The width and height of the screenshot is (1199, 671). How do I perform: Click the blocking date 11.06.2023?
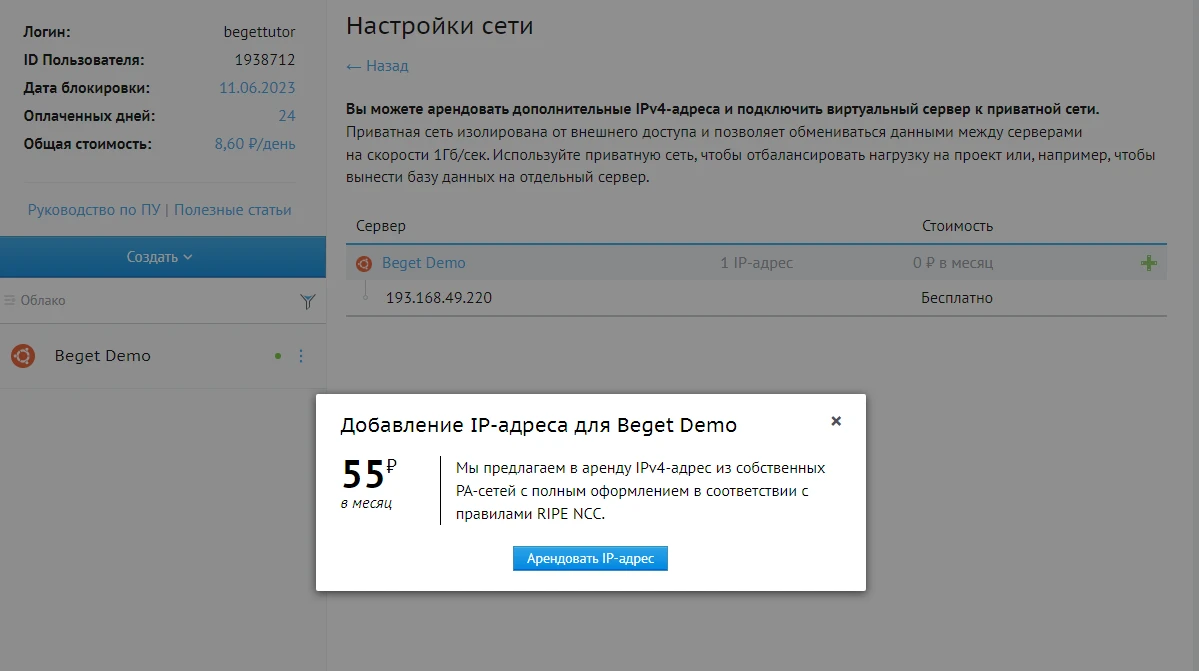click(256, 87)
